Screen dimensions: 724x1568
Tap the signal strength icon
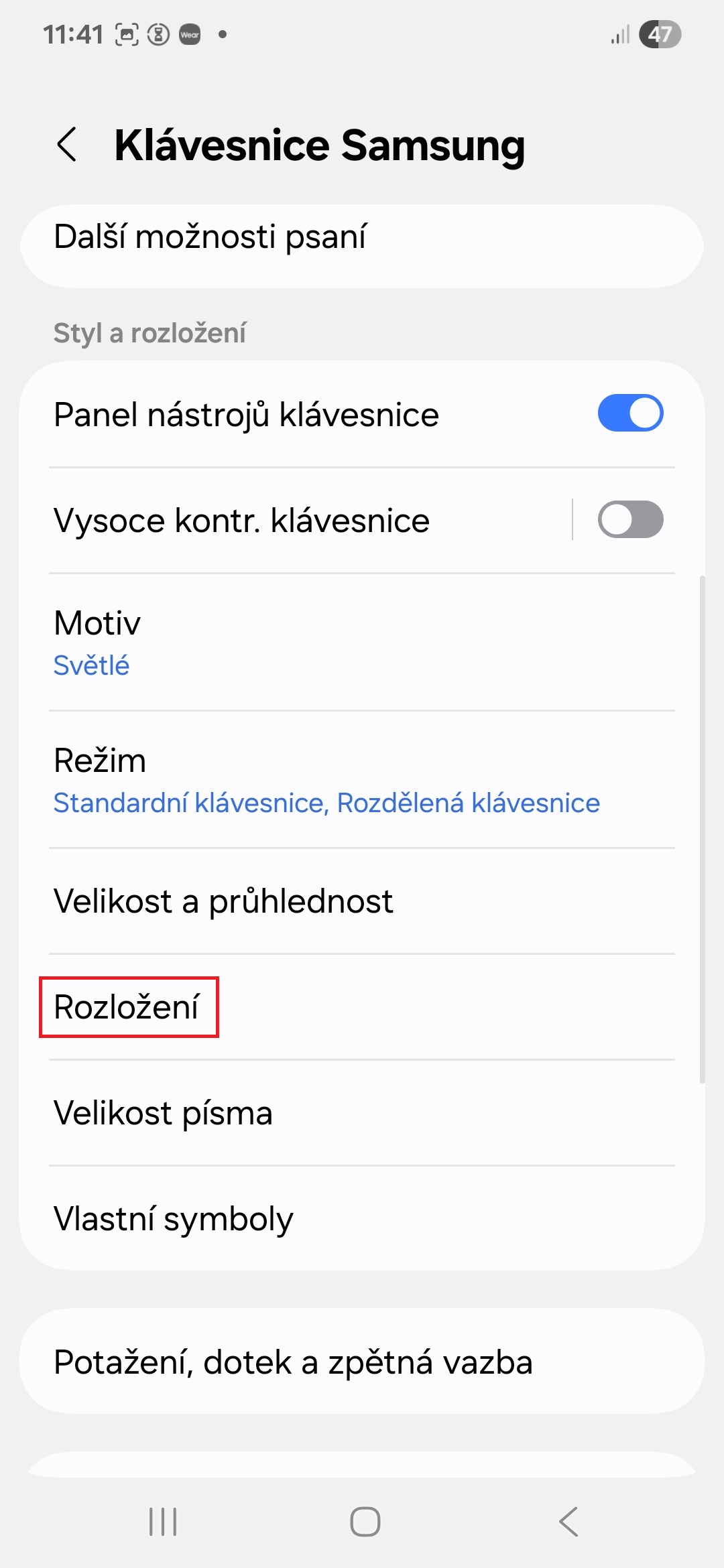(621, 34)
